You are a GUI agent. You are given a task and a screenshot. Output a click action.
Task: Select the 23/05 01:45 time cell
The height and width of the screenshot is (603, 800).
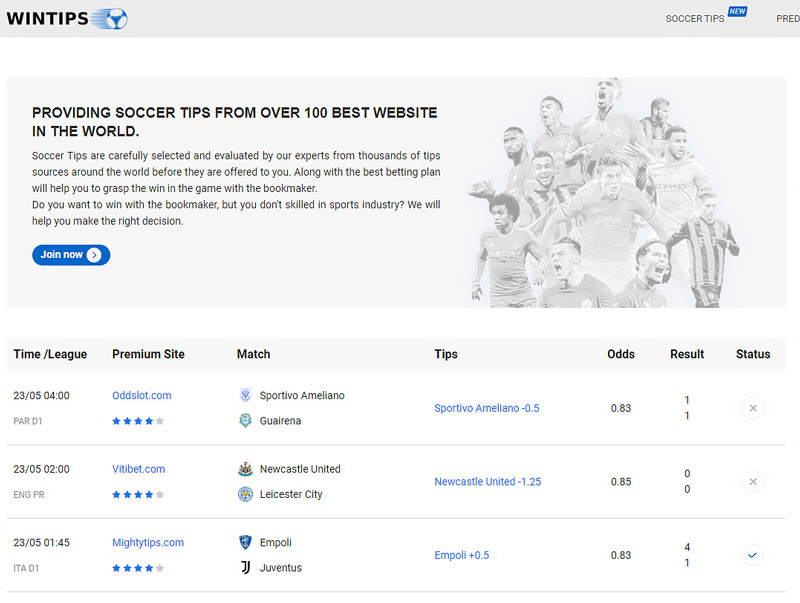[x=41, y=542]
